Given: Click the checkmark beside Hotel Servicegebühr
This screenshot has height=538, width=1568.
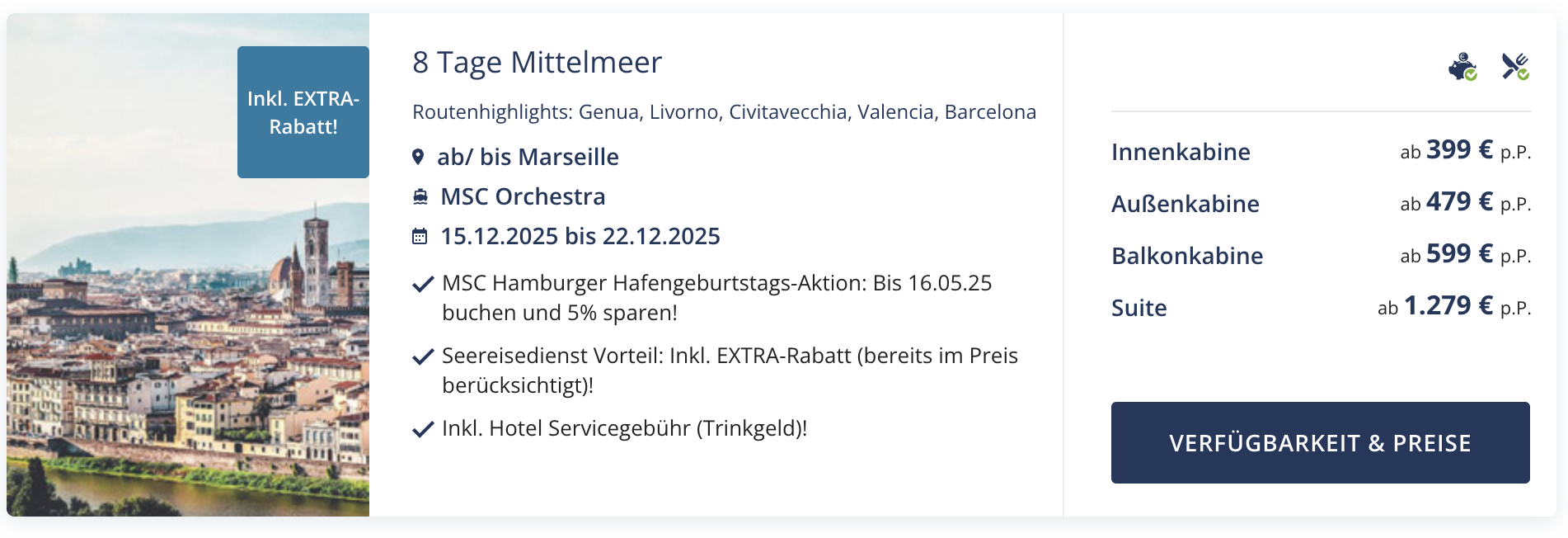Looking at the screenshot, I should tap(423, 429).
